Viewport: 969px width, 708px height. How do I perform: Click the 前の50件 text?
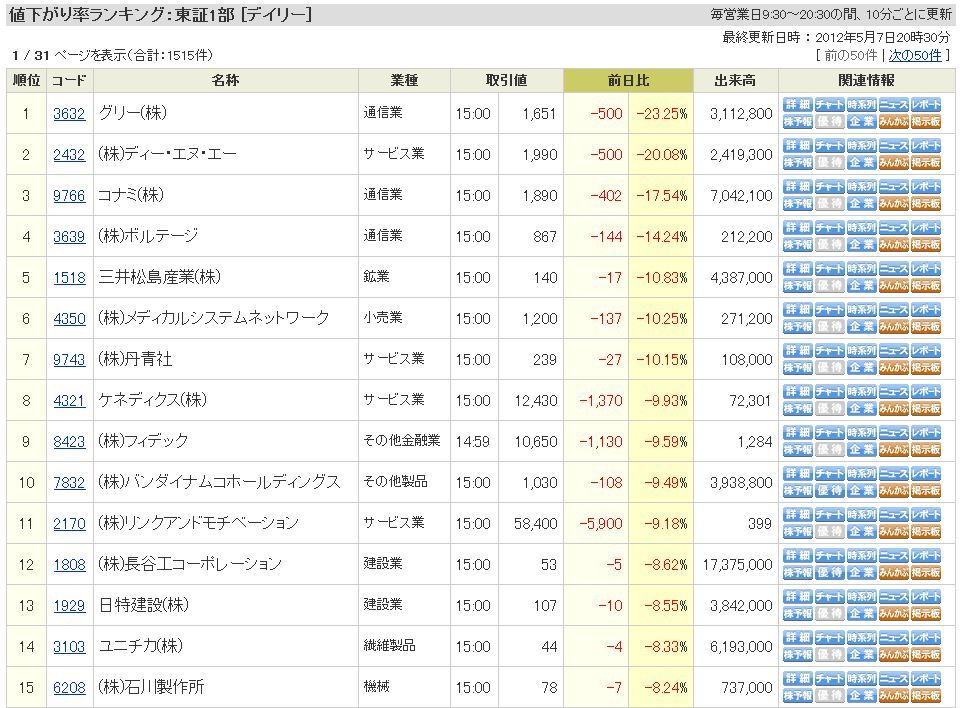(851, 55)
